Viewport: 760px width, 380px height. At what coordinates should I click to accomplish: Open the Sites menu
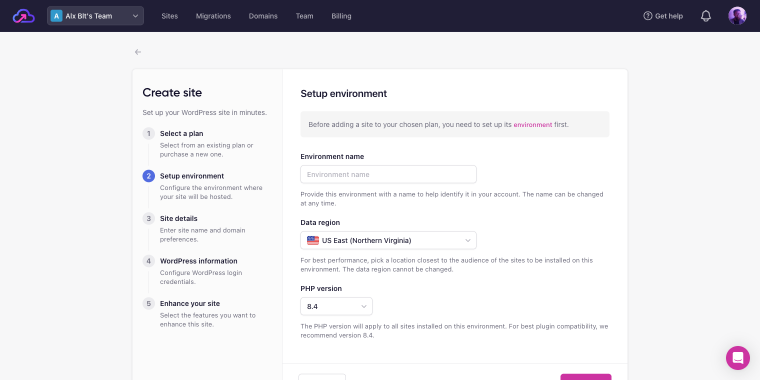170,16
